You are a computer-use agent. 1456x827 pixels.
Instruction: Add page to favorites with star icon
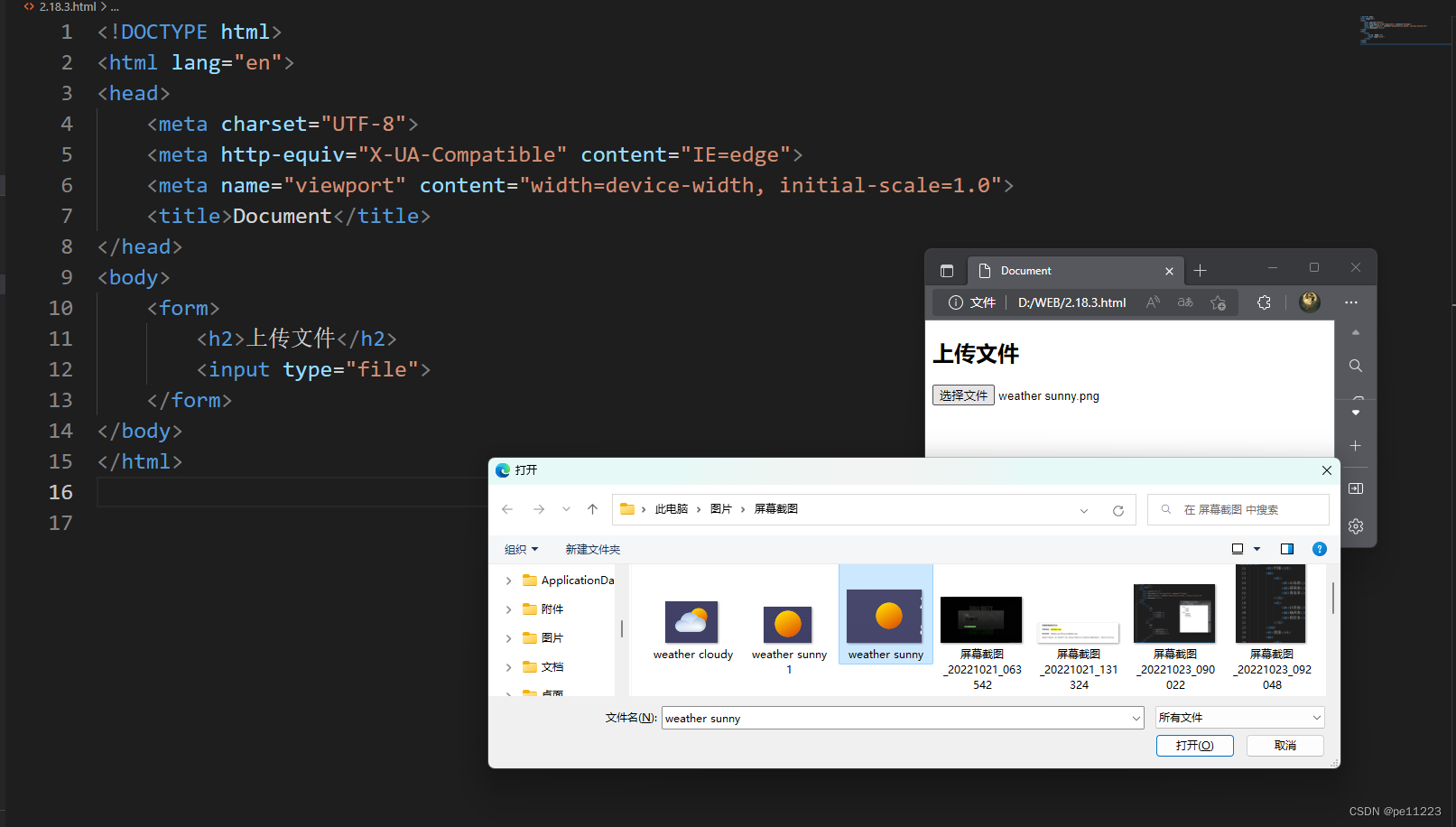[x=1218, y=302]
